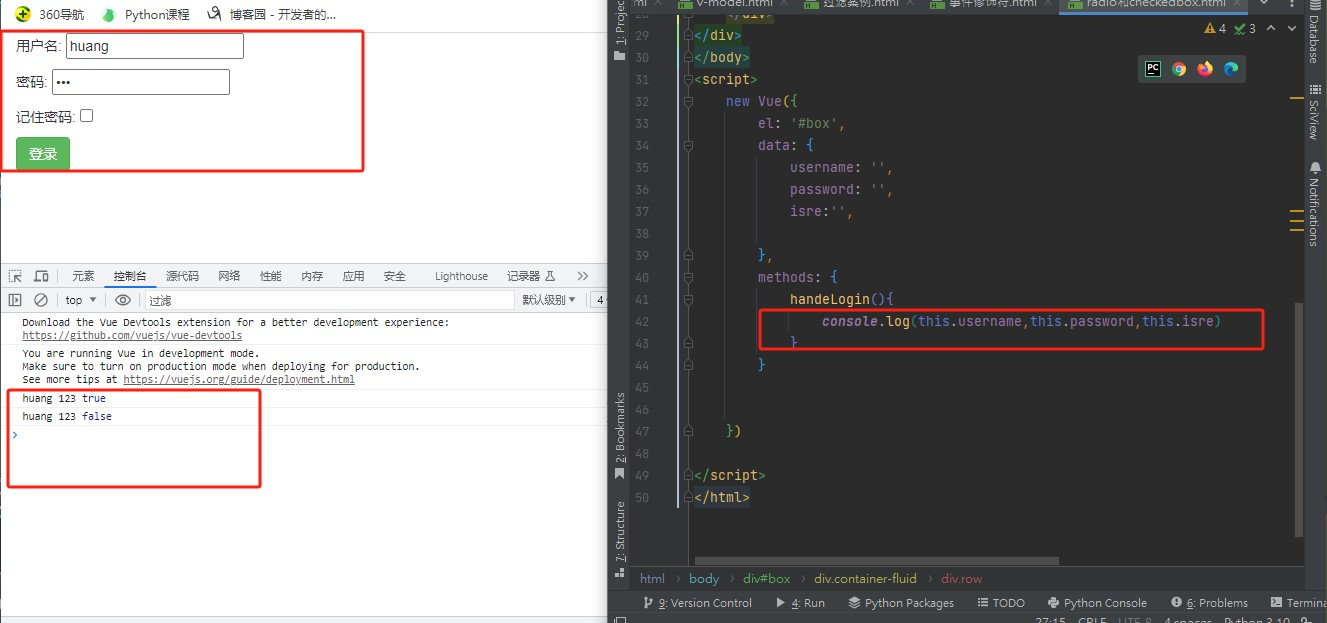The width and height of the screenshot is (1327, 623).
Task: Click the warnings indicator showing 4
Action: 1215,29
